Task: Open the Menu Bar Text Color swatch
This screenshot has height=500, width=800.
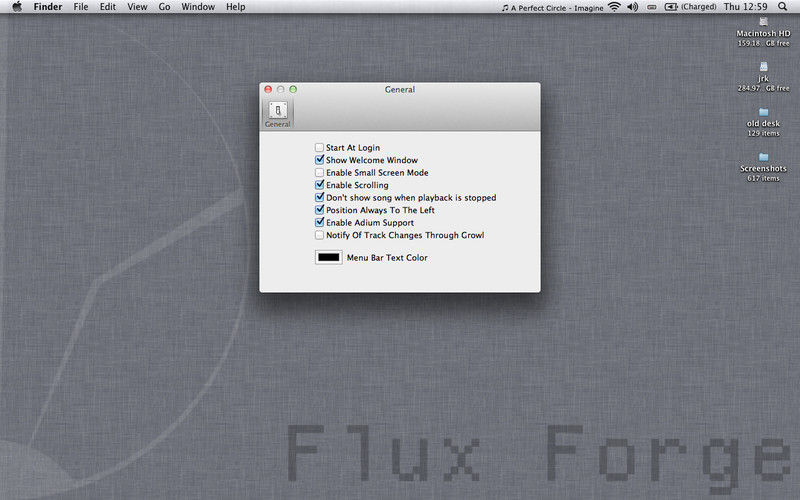Action: 329,257
